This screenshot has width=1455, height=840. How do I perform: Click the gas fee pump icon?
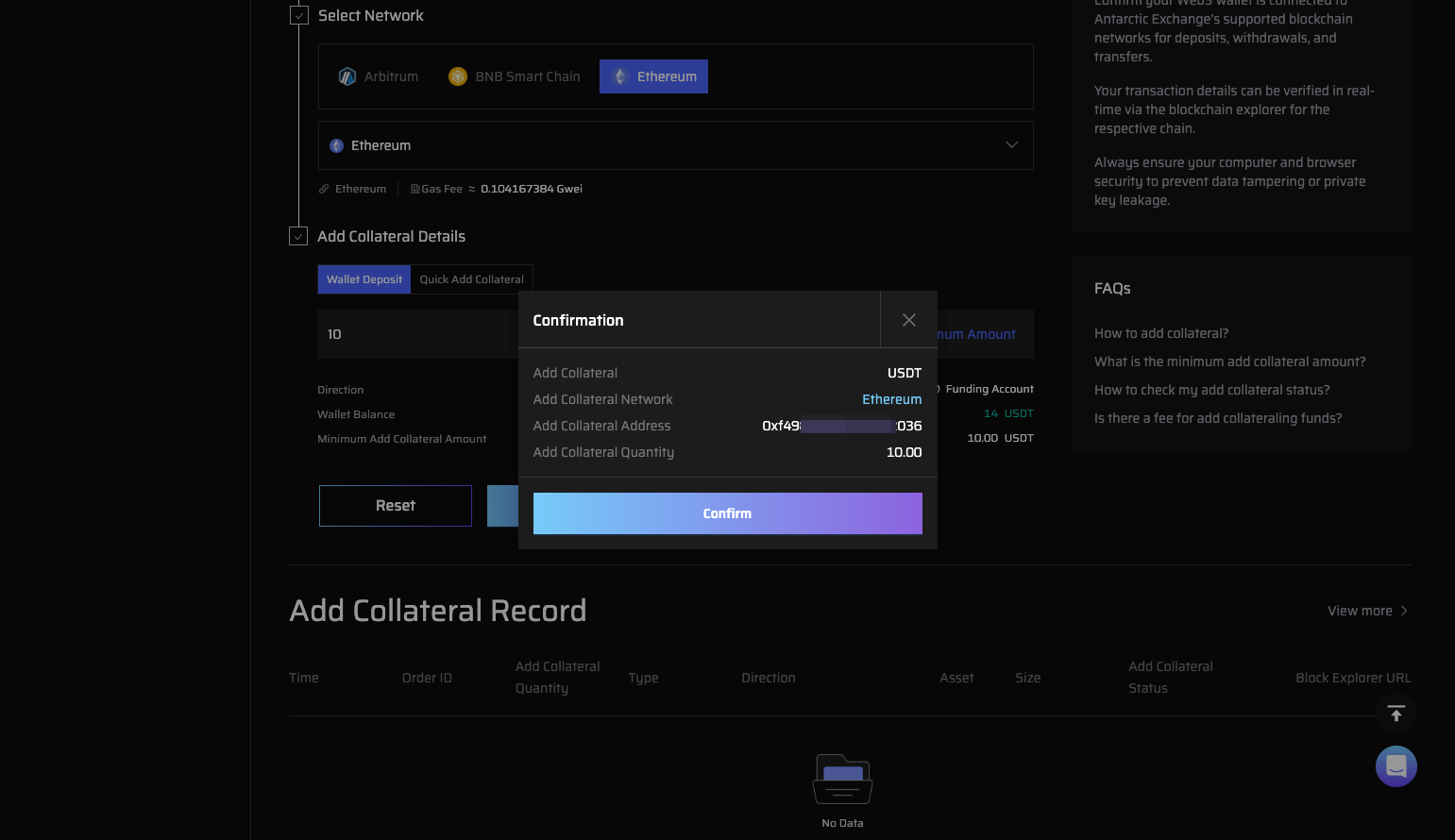[x=415, y=189]
